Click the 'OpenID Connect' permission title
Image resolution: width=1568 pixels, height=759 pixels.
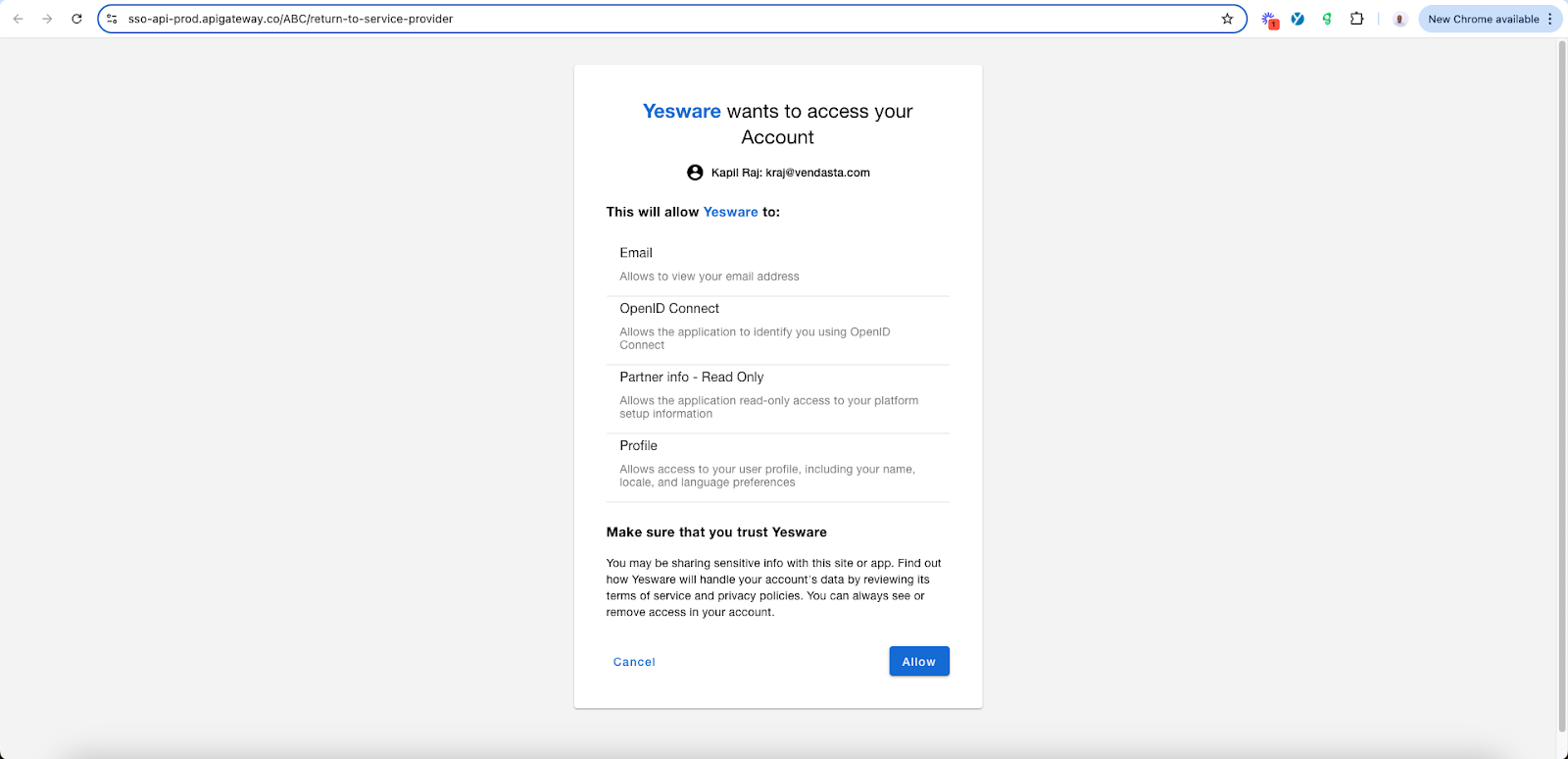tap(669, 308)
